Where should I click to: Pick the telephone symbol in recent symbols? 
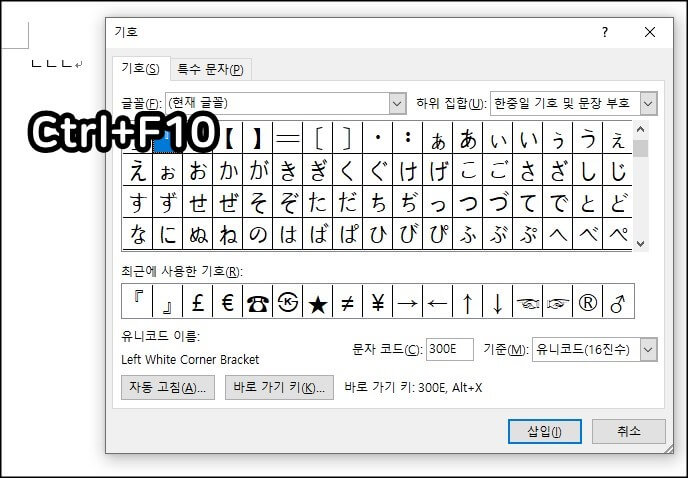click(x=258, y=301)
